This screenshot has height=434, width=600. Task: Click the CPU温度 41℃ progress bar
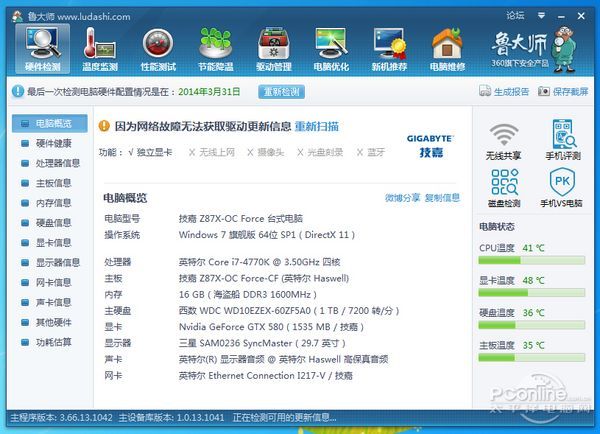tap(532, 260)
